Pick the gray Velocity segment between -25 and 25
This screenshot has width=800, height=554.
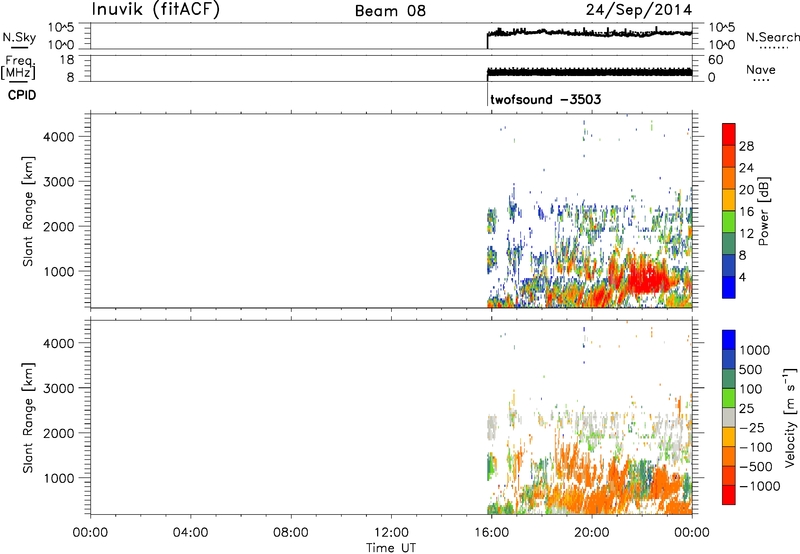click(729, 417)
